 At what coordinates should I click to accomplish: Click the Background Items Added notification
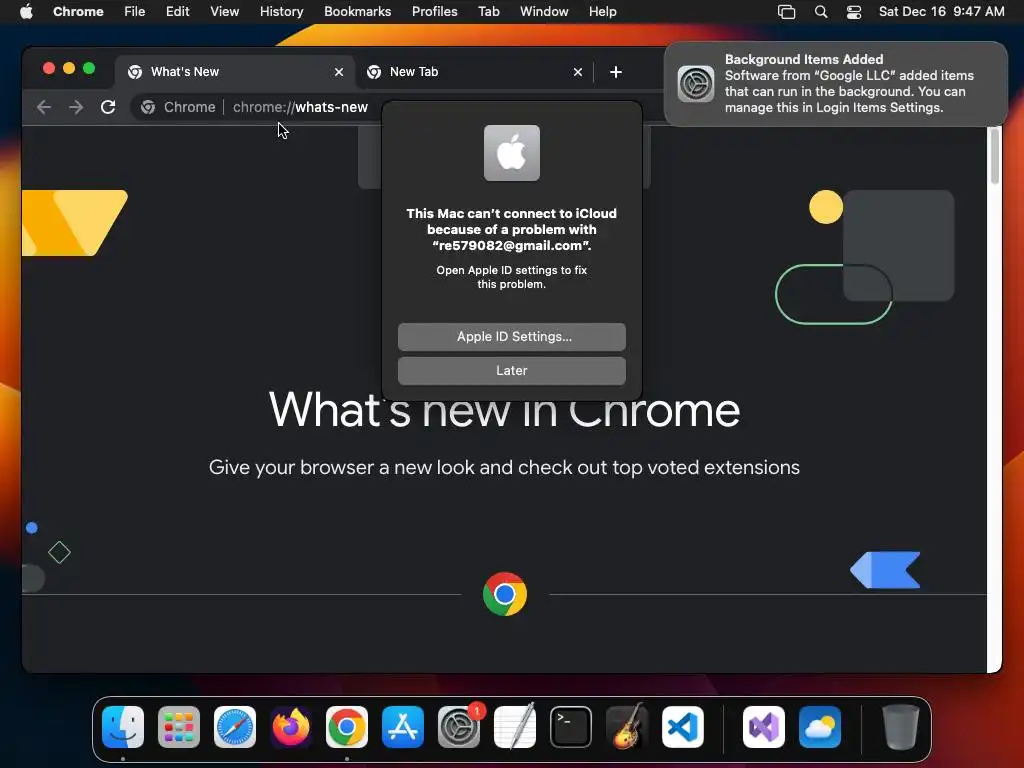pos(836,84)
